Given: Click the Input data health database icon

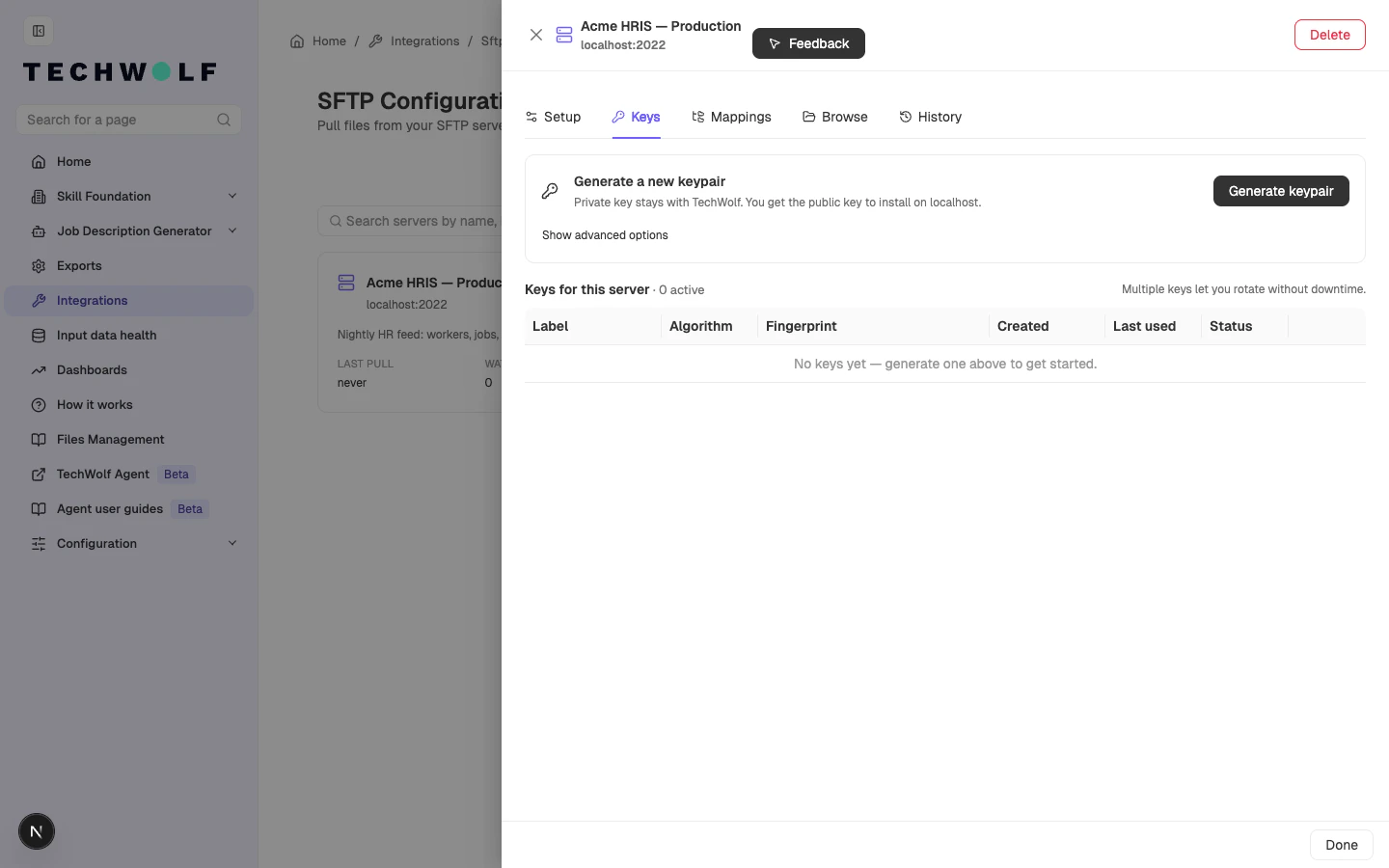Looking at the screenshot, I should tap(39, 336).
